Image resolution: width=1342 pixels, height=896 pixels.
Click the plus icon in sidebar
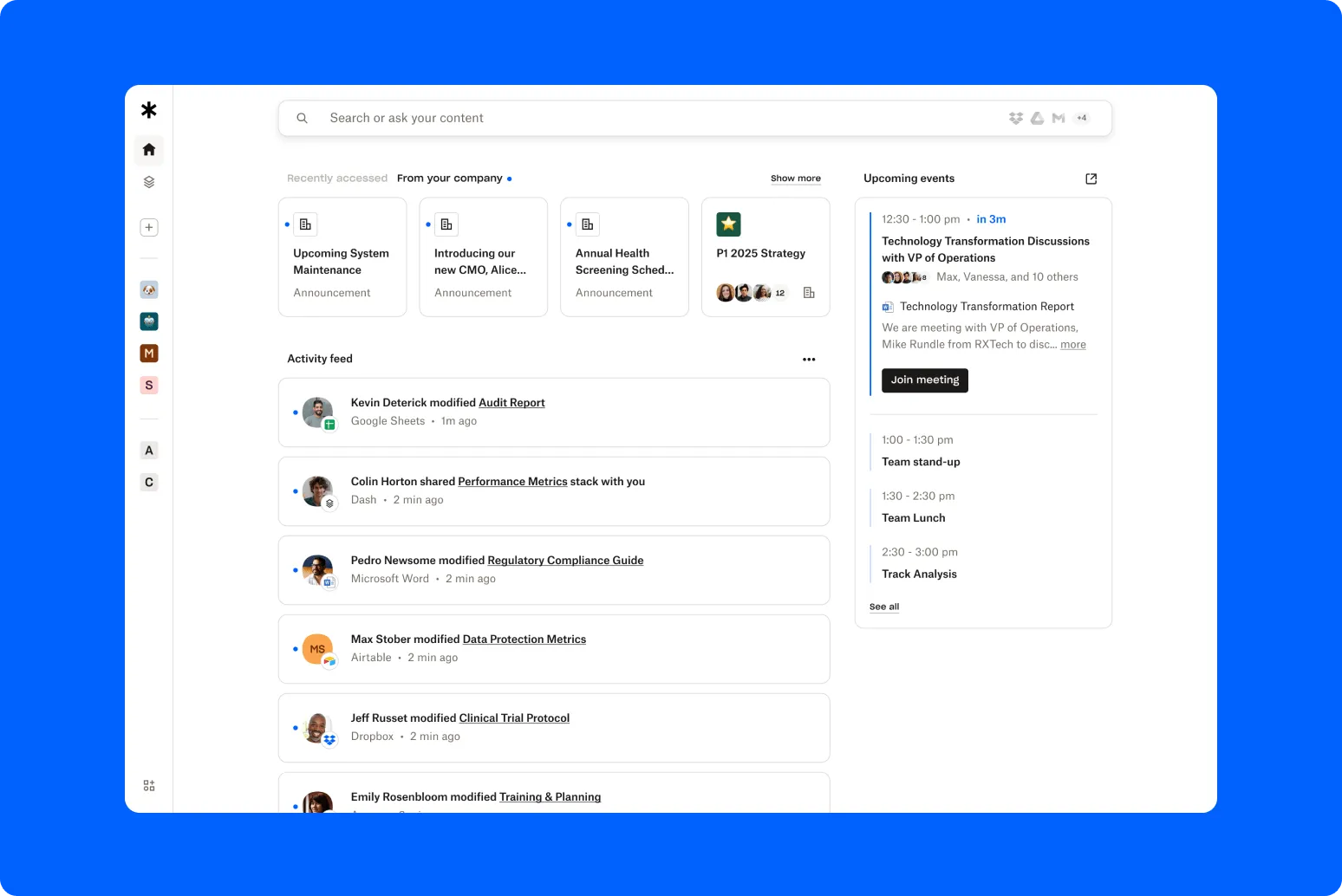point(149,227)
